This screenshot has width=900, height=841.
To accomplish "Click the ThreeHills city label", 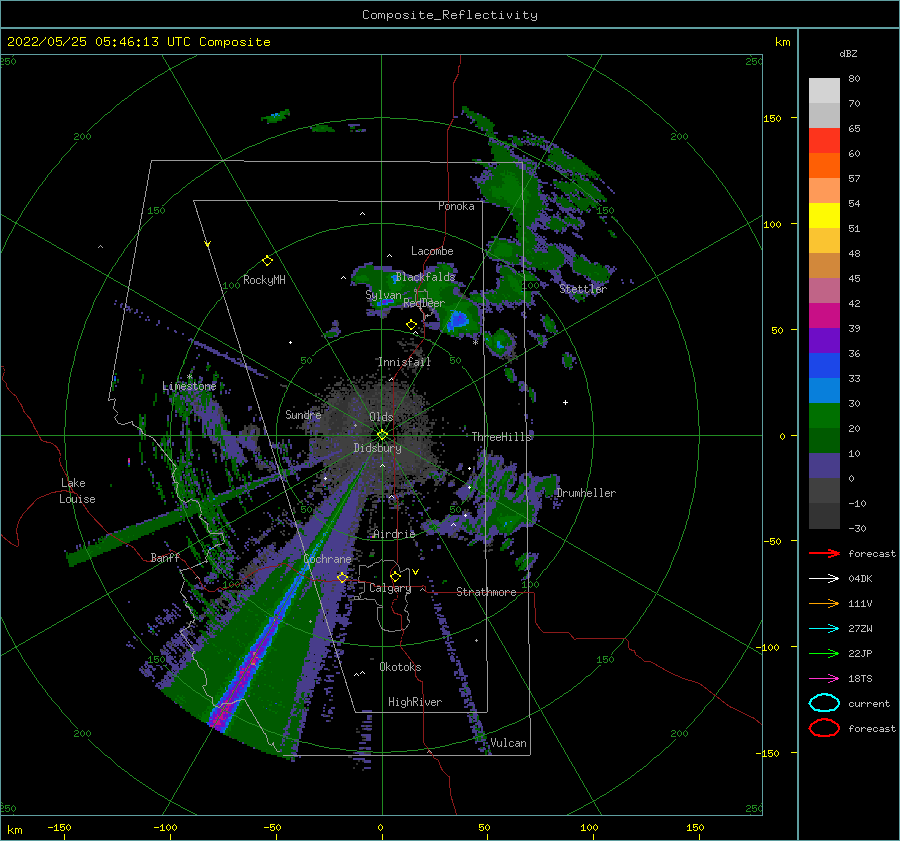I will coord(502,437).
